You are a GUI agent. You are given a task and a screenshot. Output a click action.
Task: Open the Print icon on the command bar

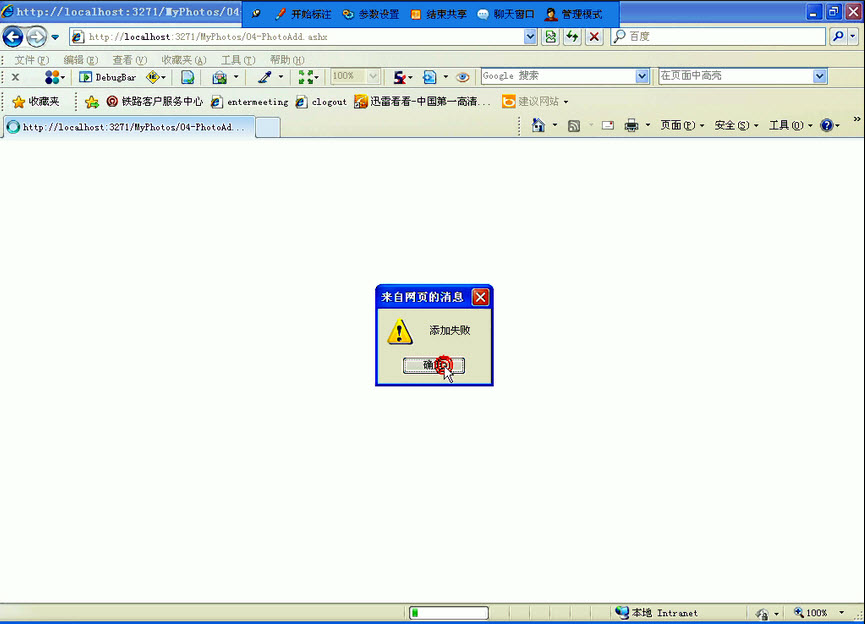(632, 125)
